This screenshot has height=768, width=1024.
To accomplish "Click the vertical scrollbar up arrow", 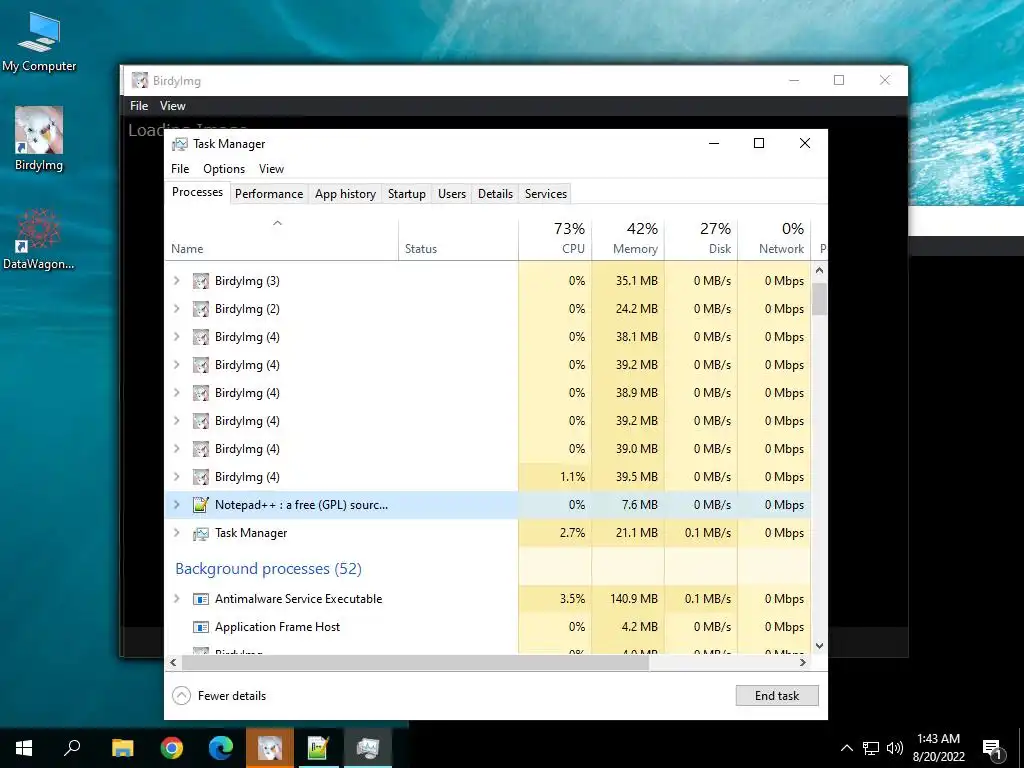I will click(x=820, y=270).
